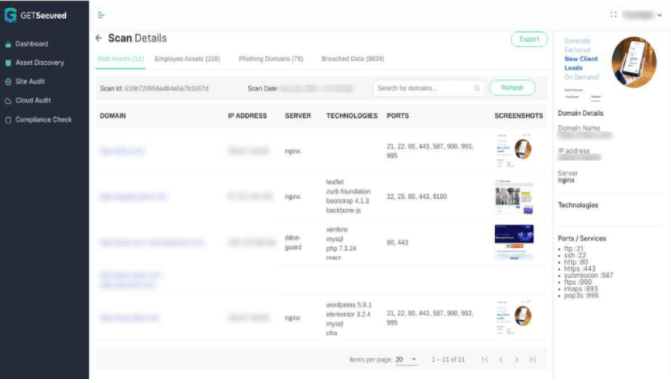Click the SERVER column header
This screenshot has width=671, height=383.
point(298,116)
